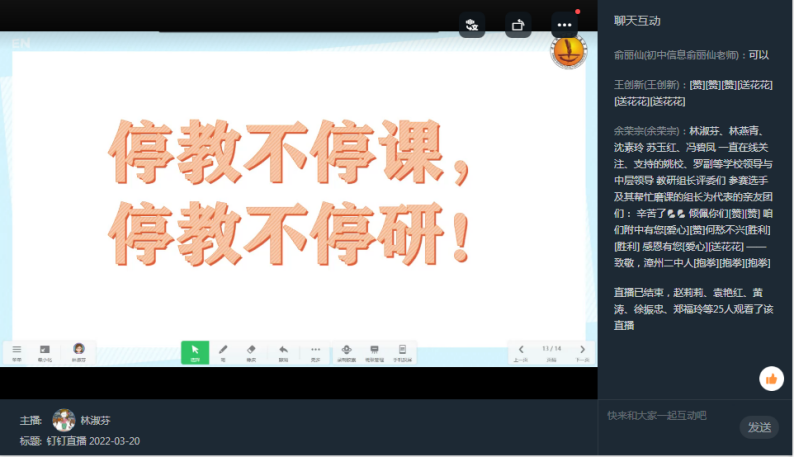
Task: Click the 13/14 page indicator
Action: point(551,348)
